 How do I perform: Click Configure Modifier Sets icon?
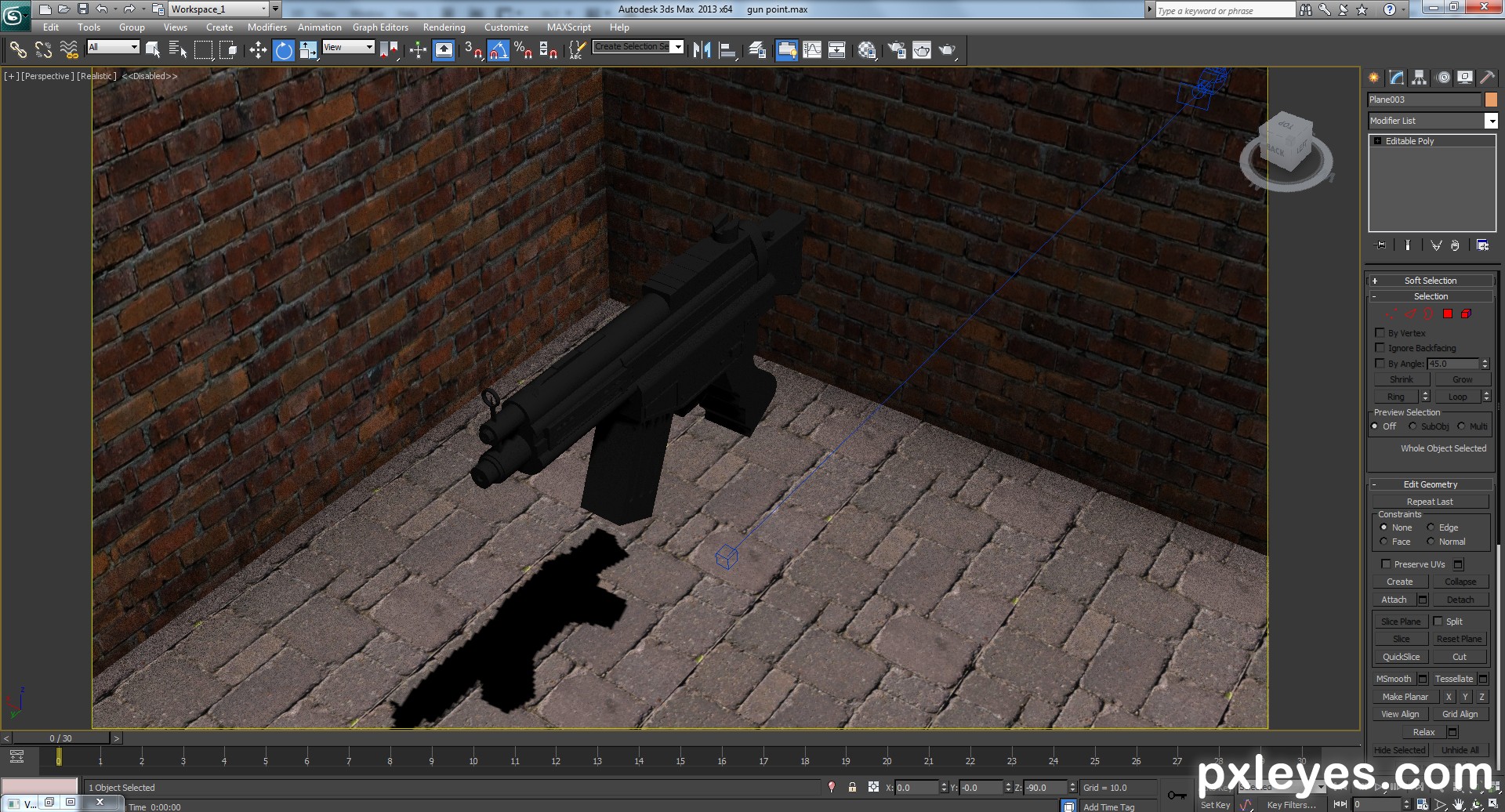pyautogui.click(x=1482, y=245)
